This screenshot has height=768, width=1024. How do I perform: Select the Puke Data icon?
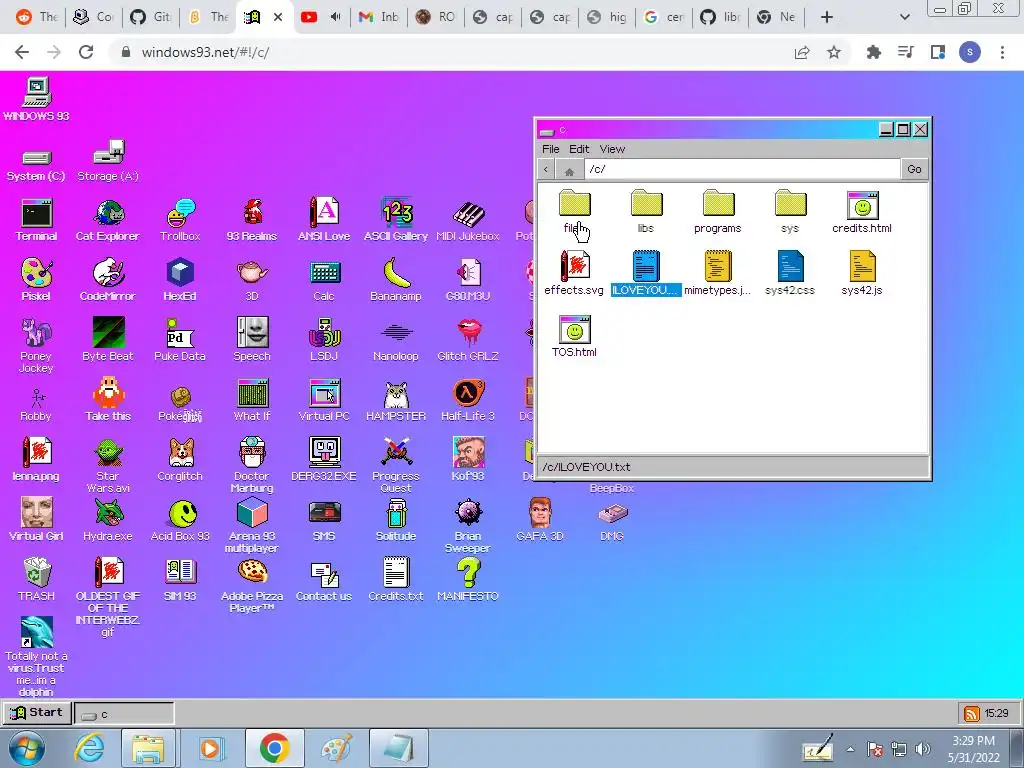180,340
